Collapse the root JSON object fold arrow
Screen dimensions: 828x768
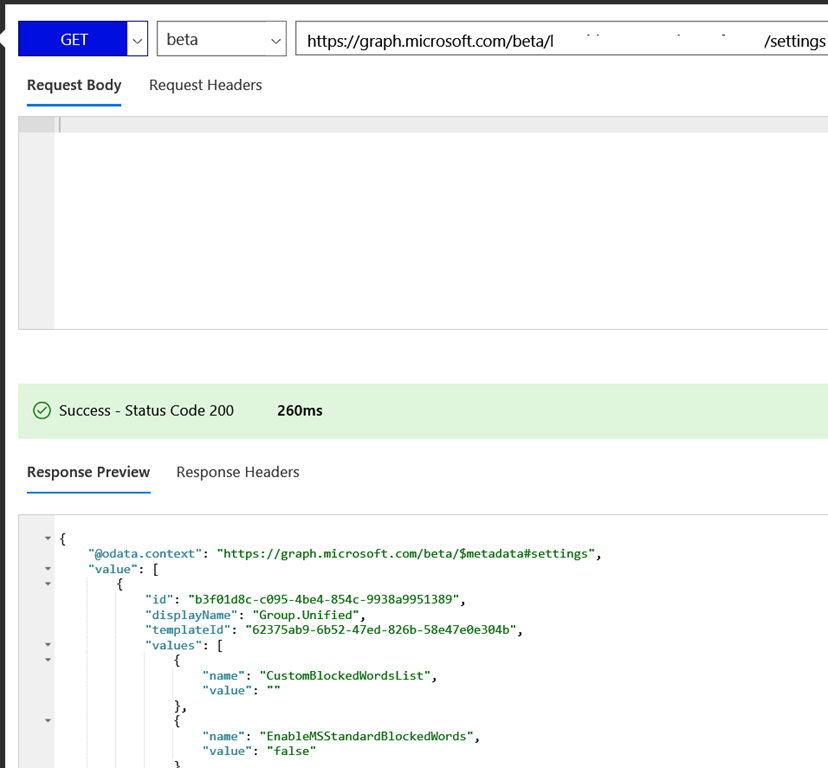tap(47, 539)
